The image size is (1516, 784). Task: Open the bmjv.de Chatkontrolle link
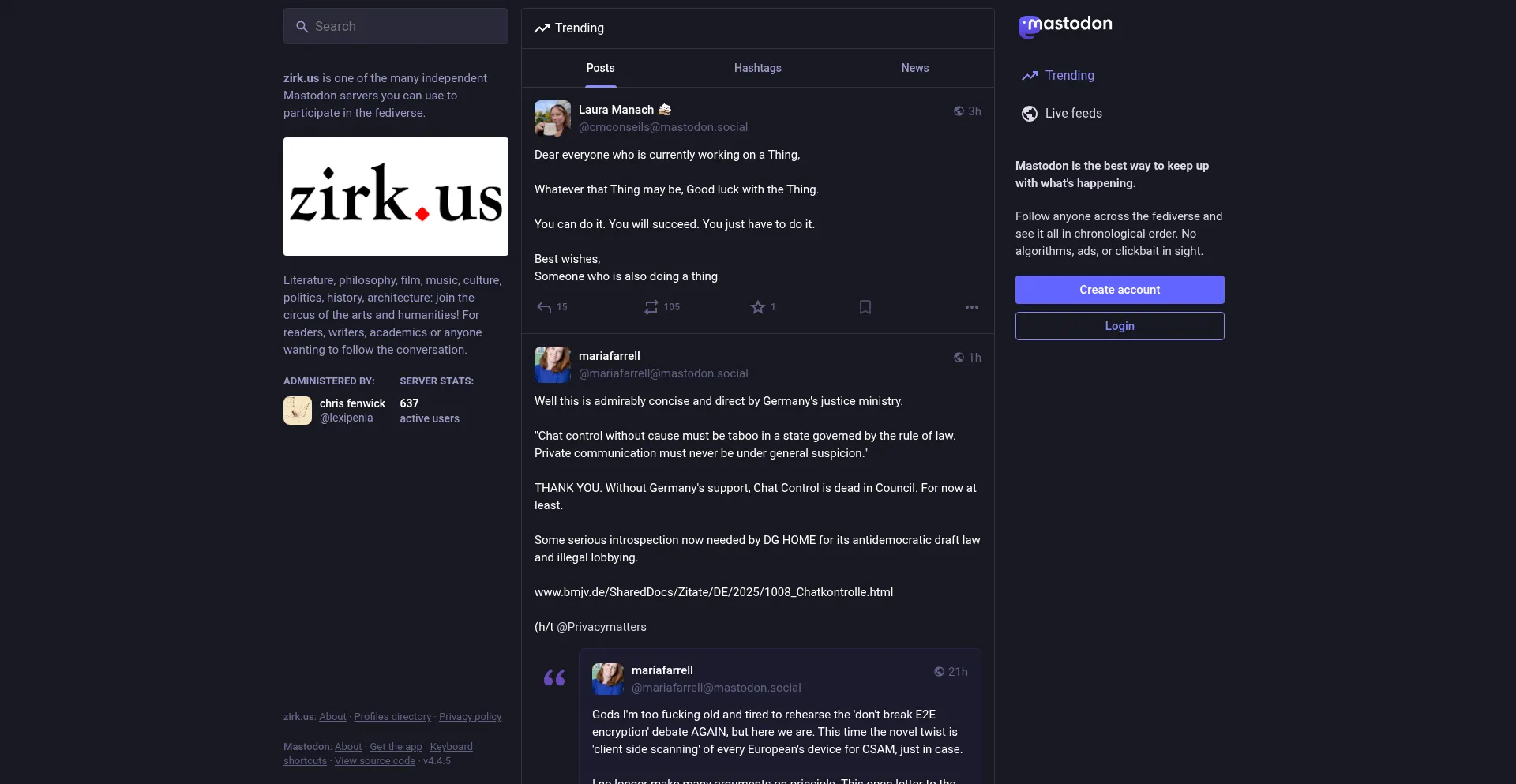coord(714,592)
